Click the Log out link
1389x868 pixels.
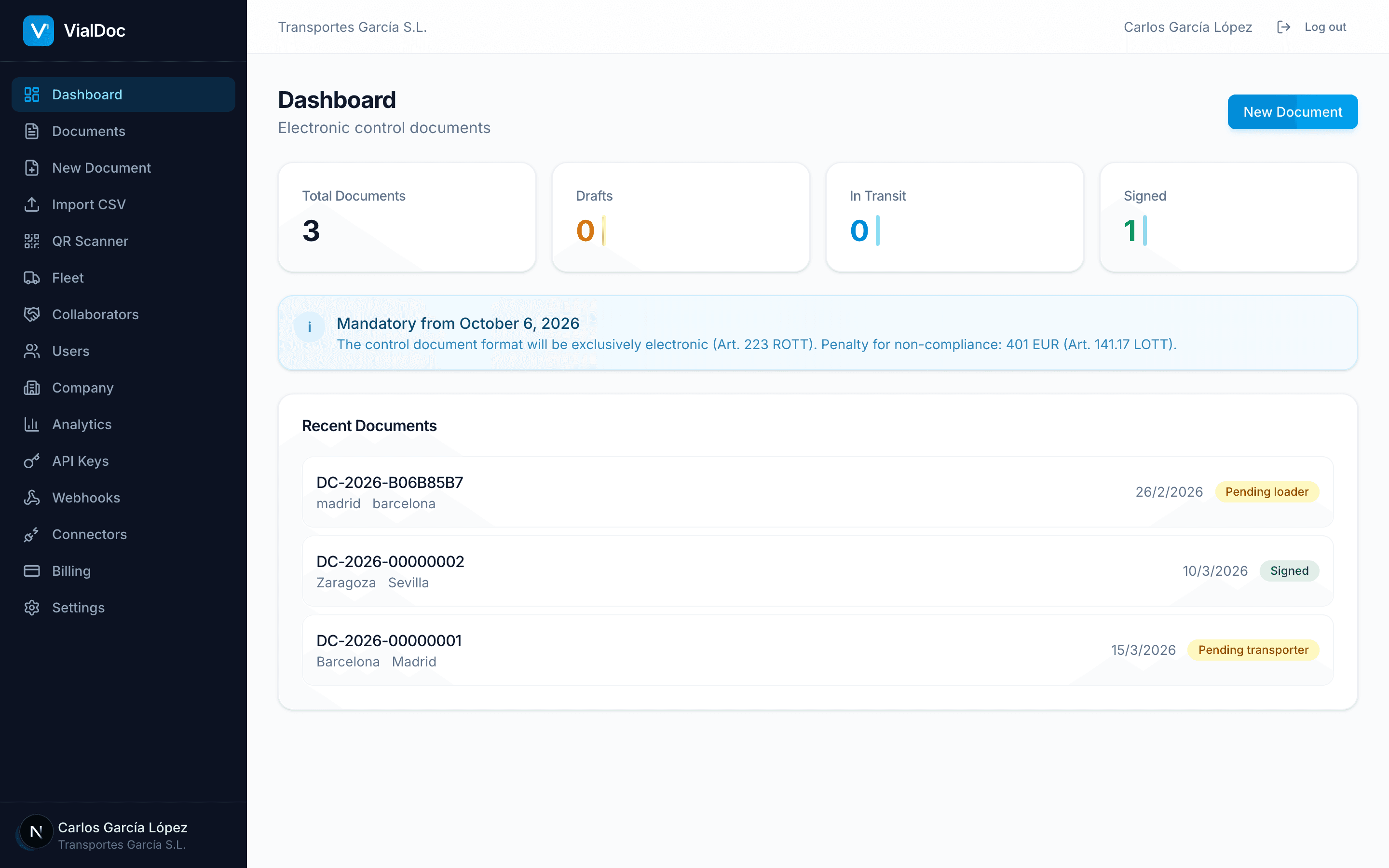click(x=1325, y=27)
